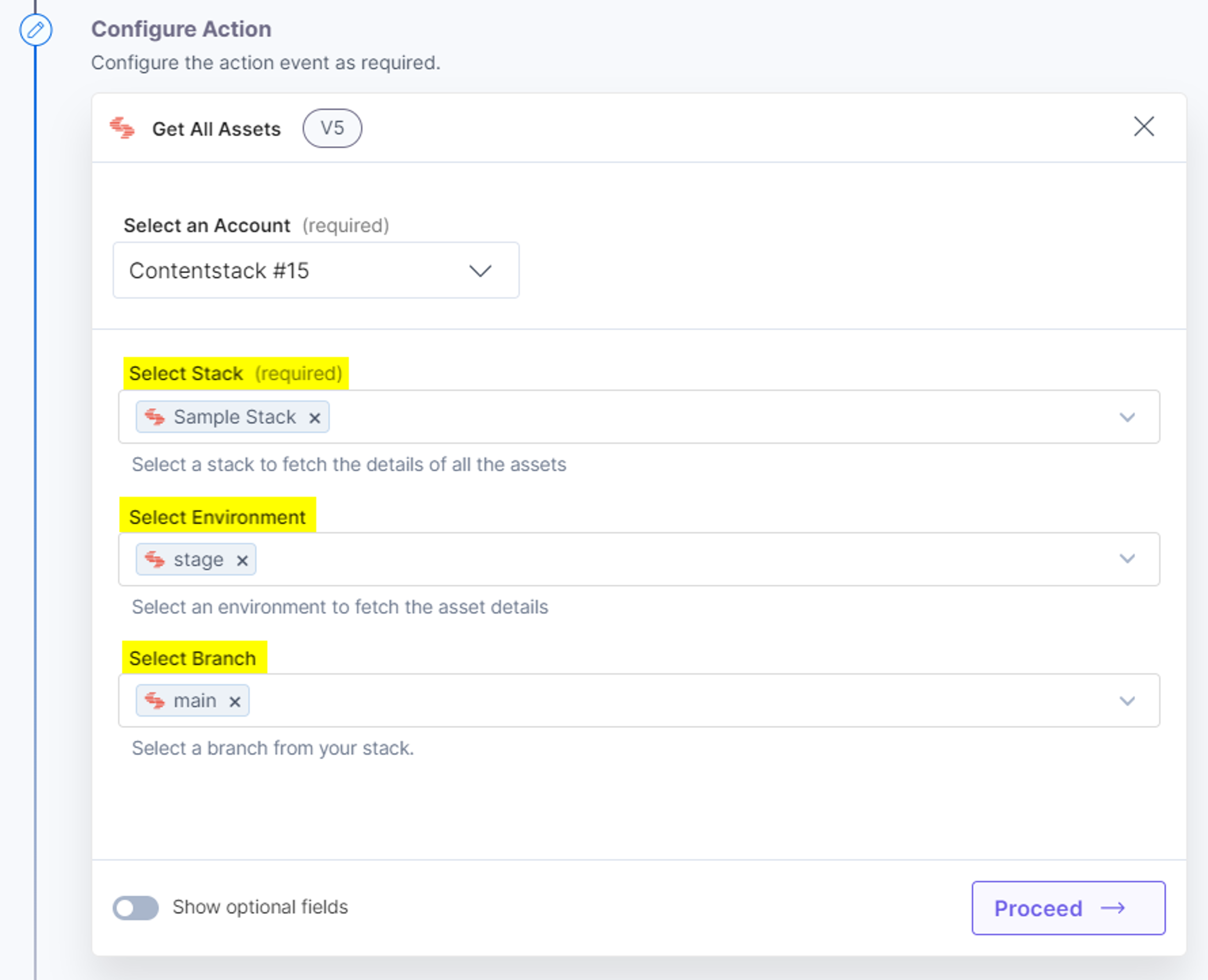Toggle Show optional fields switch
The width and height of the screenshot is (1208, 980).
[x=136, y=907]
